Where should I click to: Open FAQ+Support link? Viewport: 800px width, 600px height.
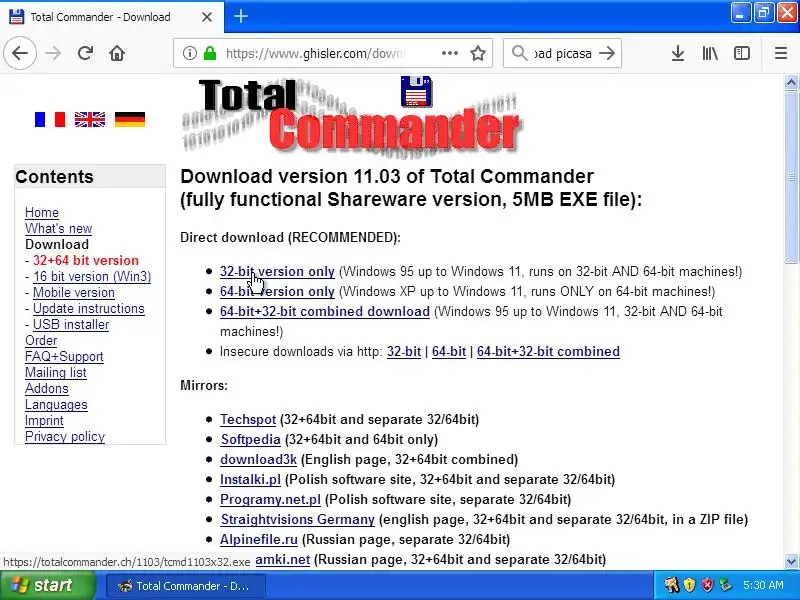(64, 356)
